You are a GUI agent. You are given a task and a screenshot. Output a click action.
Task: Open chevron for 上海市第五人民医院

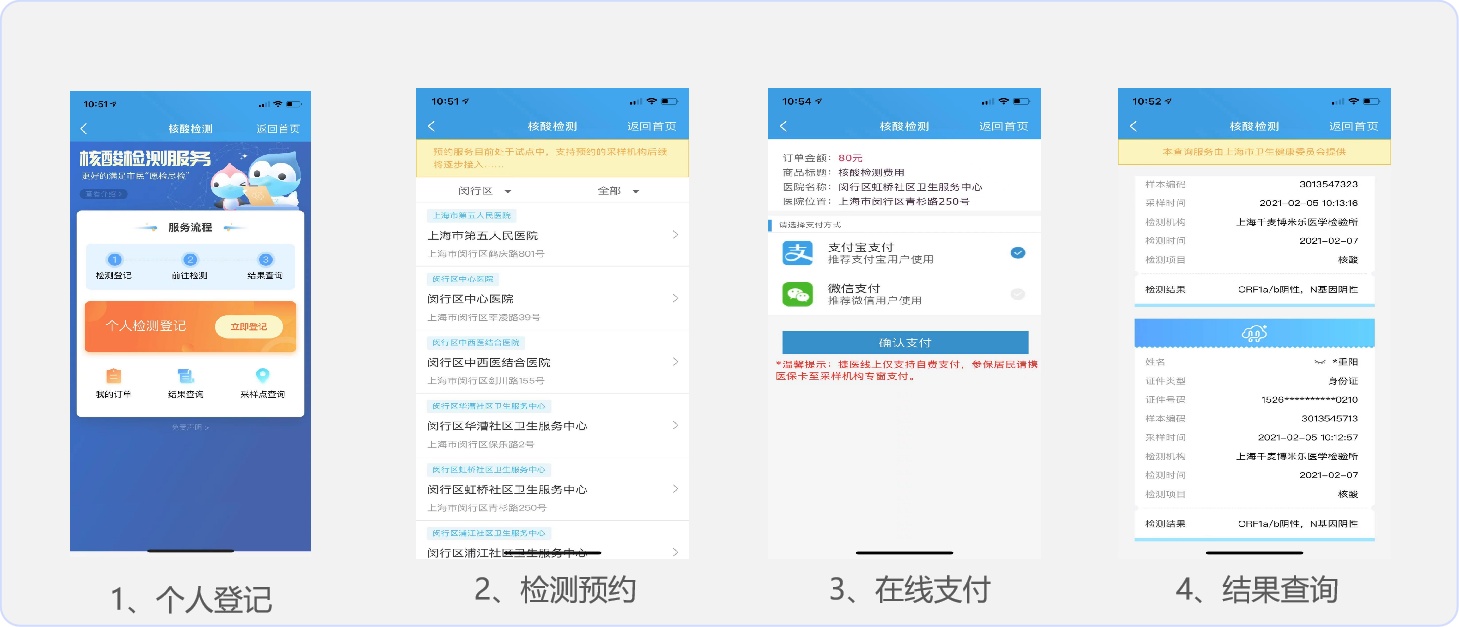point(676,235)
